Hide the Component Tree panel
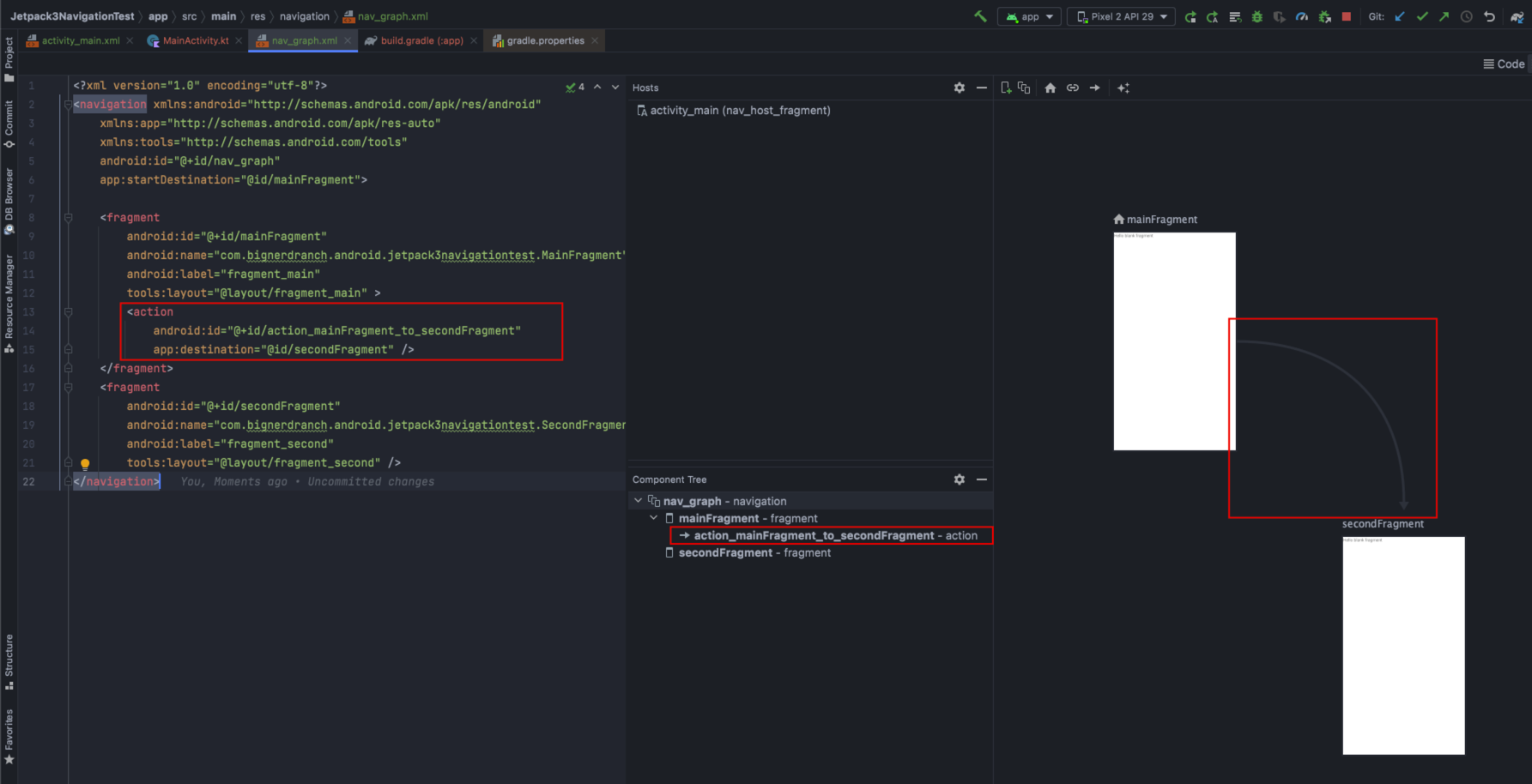The height and width of the screenshot is (784, 1532). coord(982,479)
